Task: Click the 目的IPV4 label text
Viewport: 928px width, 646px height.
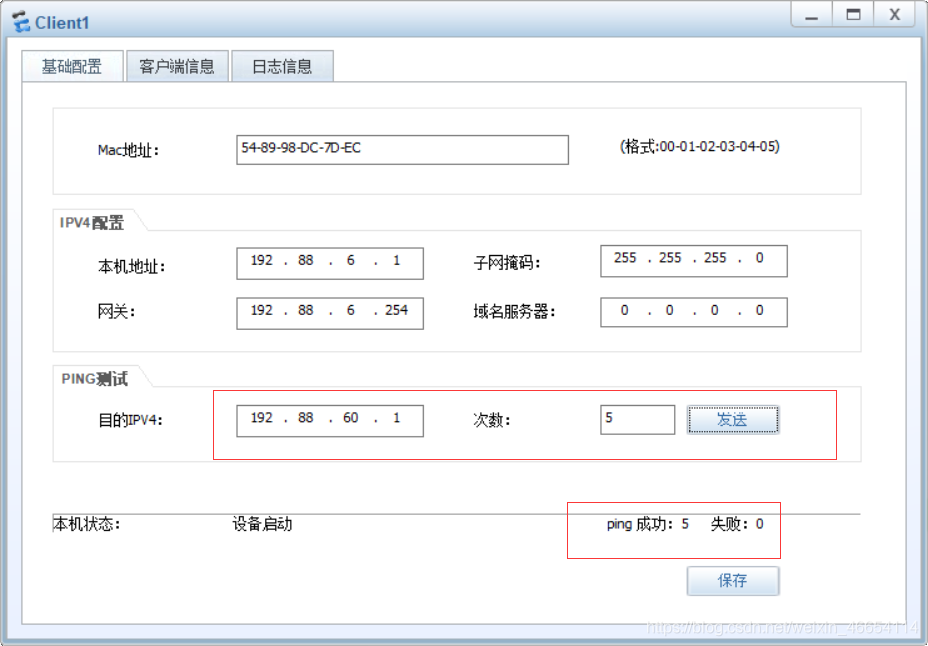Action: tap(130, 421)
